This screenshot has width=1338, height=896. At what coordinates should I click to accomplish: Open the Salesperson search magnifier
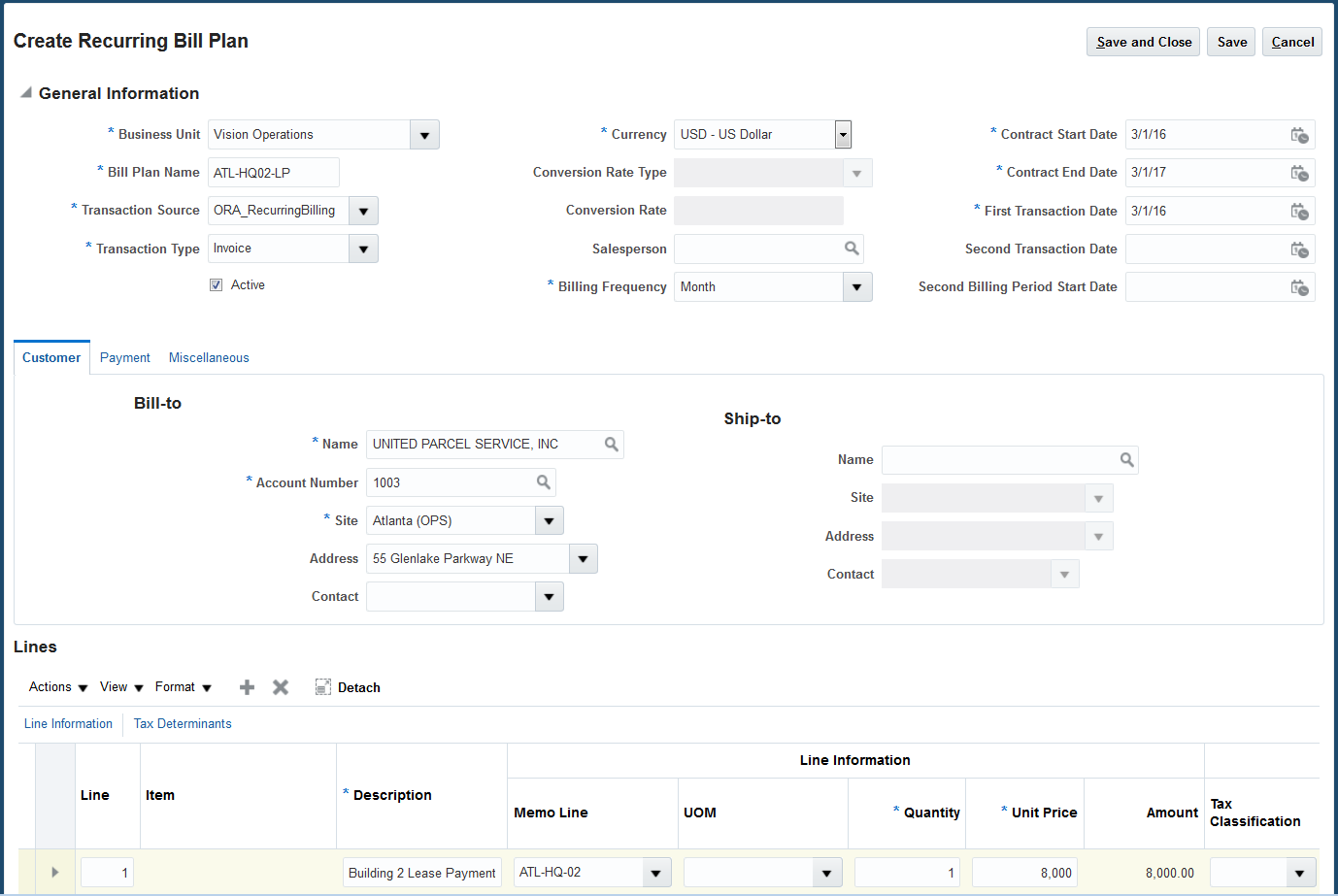point(853,249)
